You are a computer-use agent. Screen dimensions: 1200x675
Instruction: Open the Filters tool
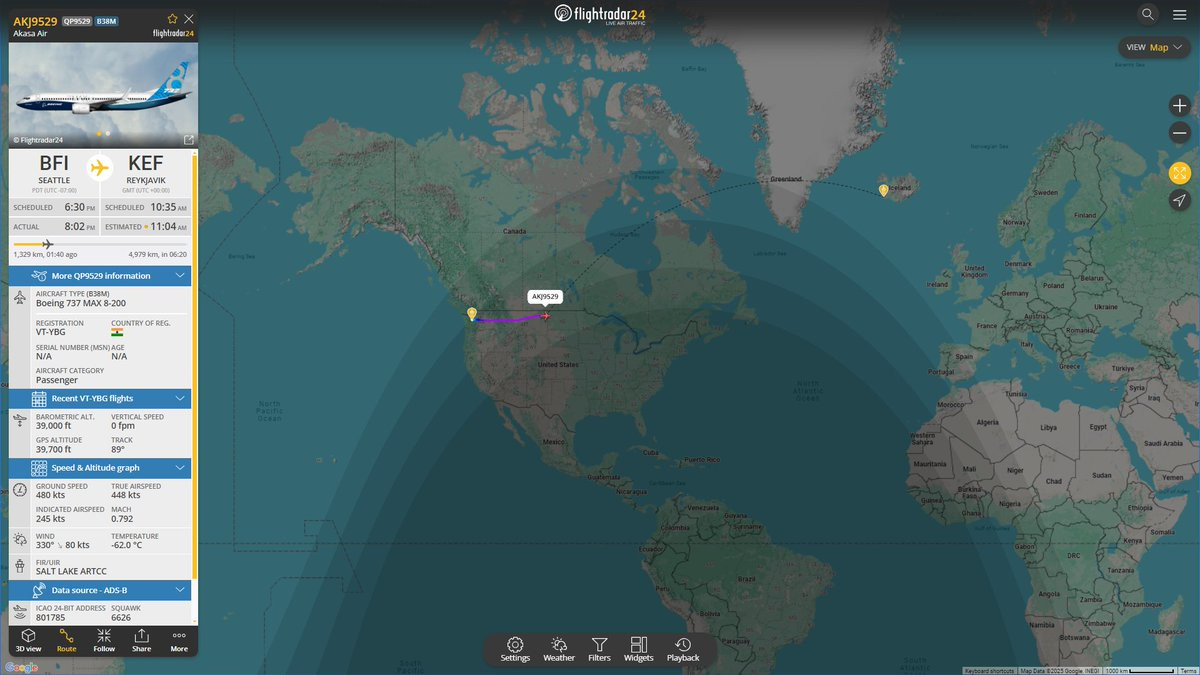click(x=599, y=649)
